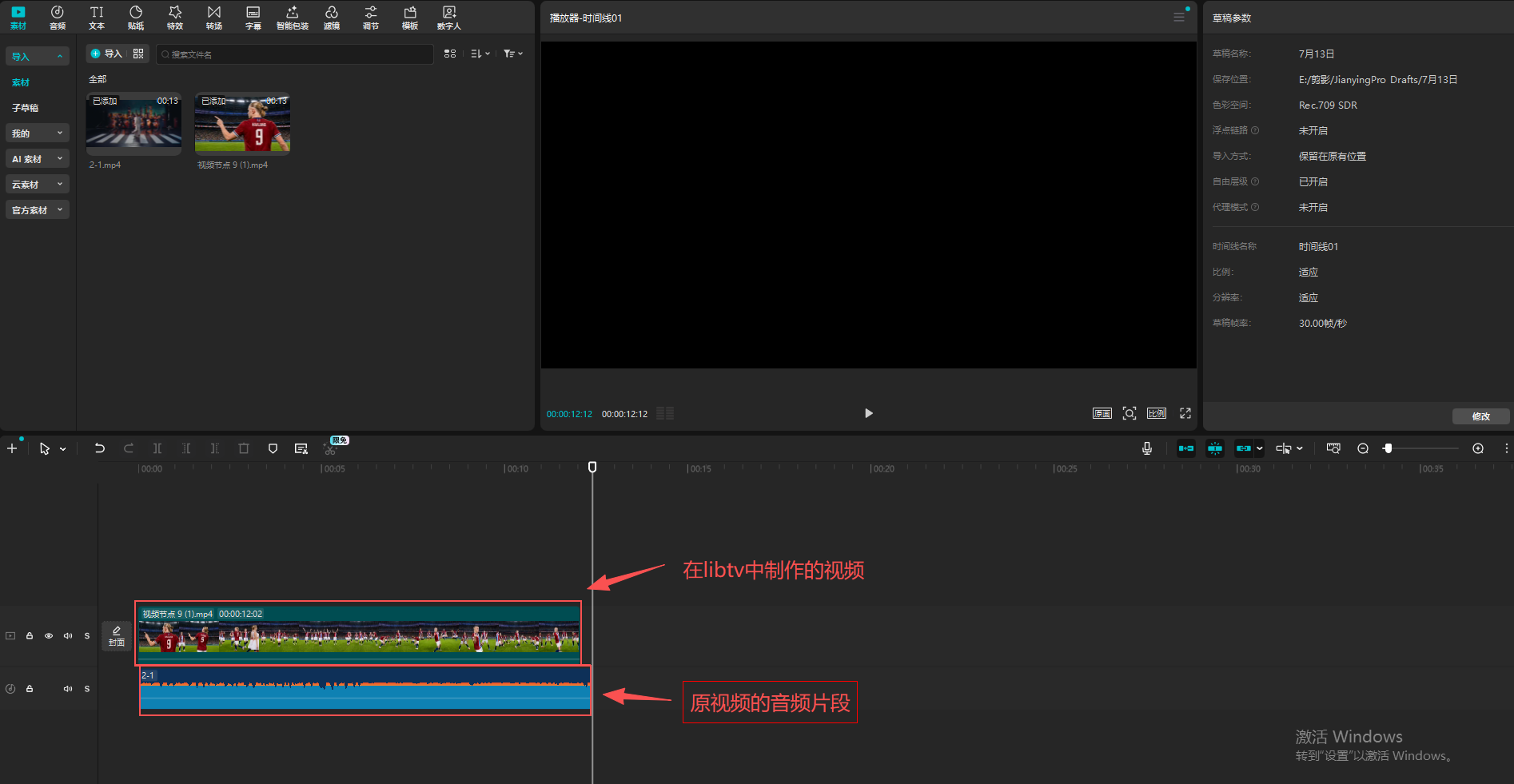The image size is (1514, 784).
Task: Expand the 云素材 sidebar section
Action: [x=38, y=185]
